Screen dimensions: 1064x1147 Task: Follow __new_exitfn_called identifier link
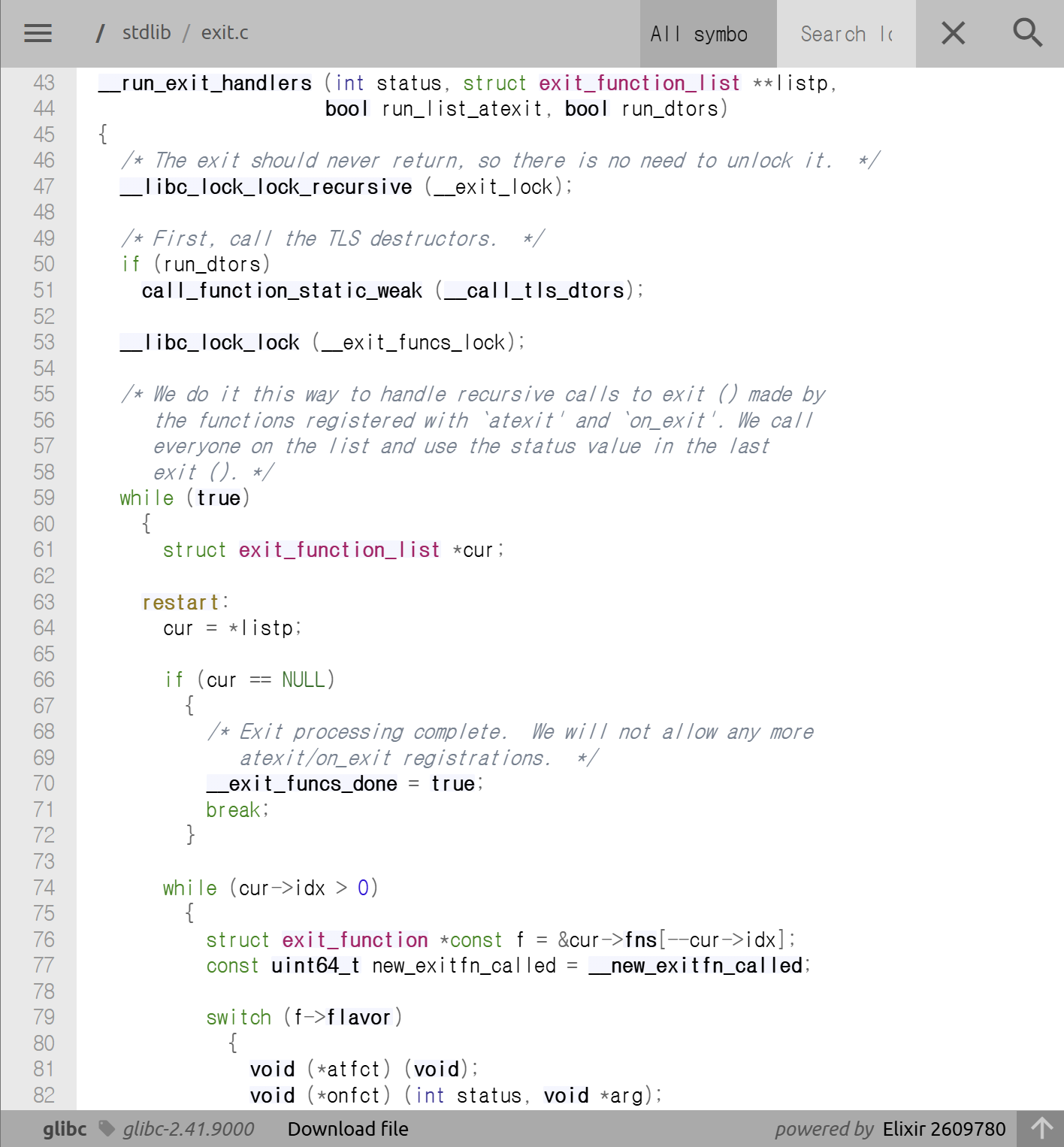click(x=696, y=965)
